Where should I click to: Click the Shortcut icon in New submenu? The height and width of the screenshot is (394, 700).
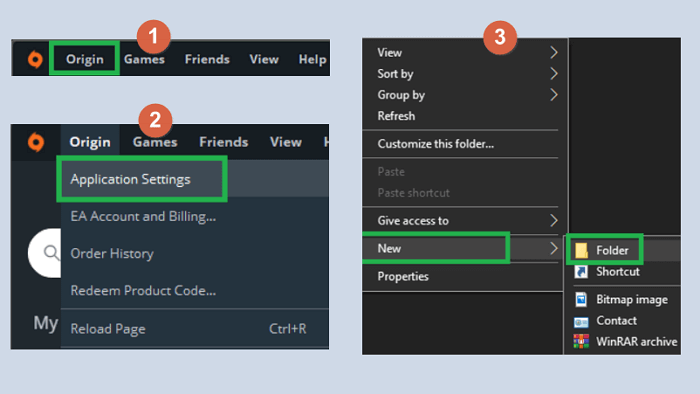click(x=581, y=272)
